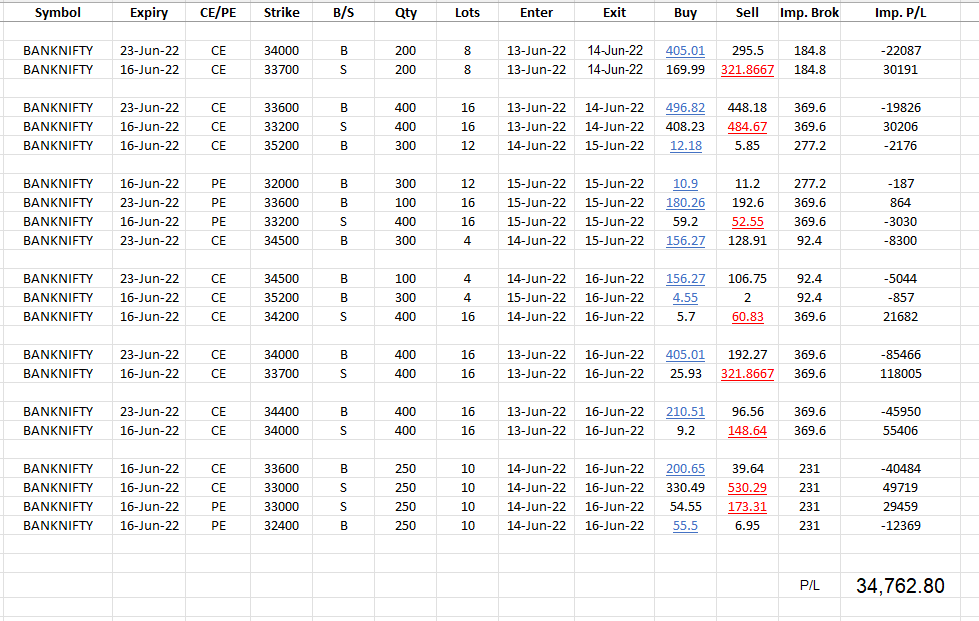Image resolution: width=979 pixels, height=621 pixels.
Task: Select the -22087 P/L cell
Action: [x=900, y=51]
